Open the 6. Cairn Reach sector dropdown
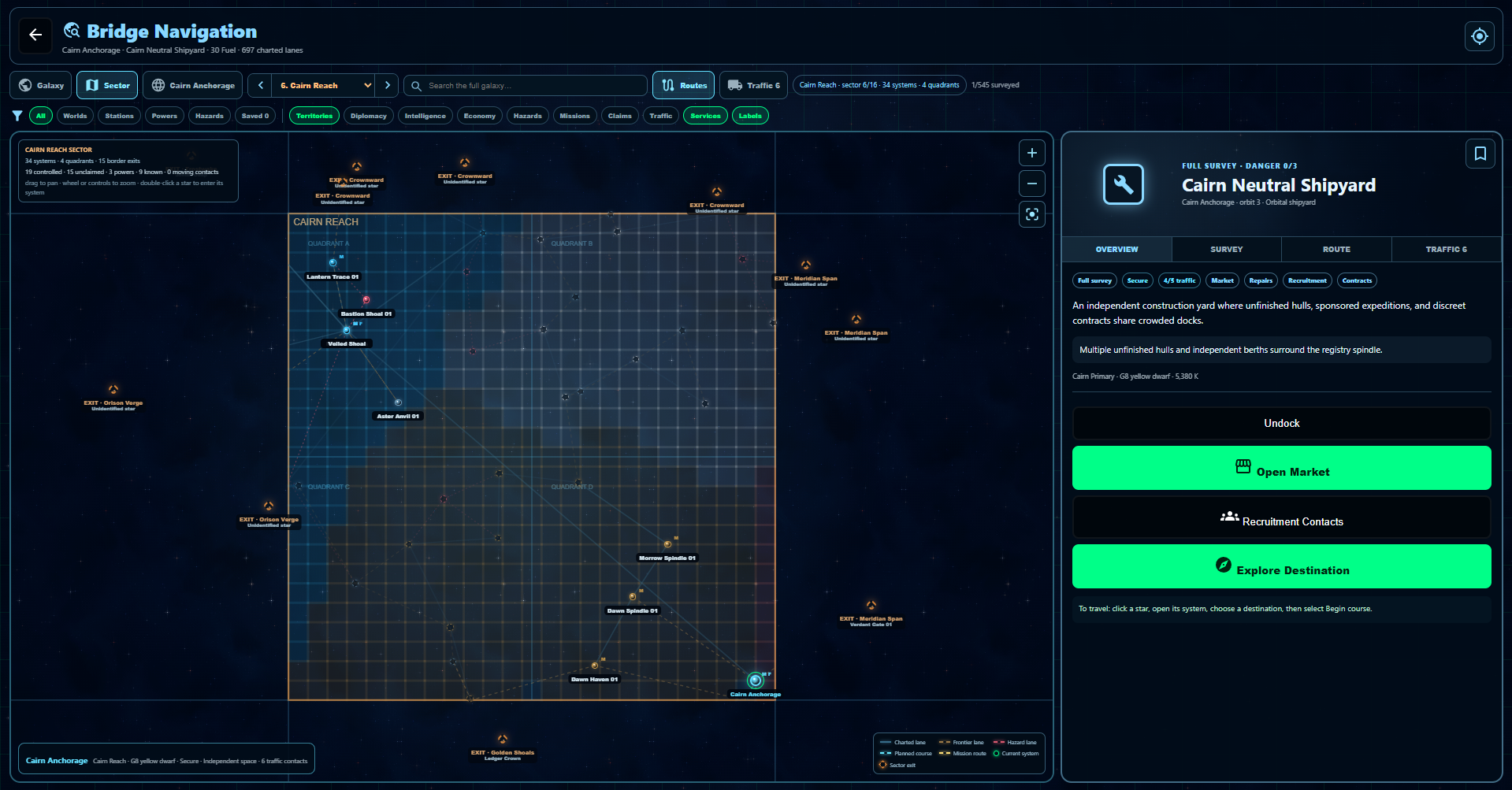The width and height of the screenshot is (1512, 790). [324, 85]
